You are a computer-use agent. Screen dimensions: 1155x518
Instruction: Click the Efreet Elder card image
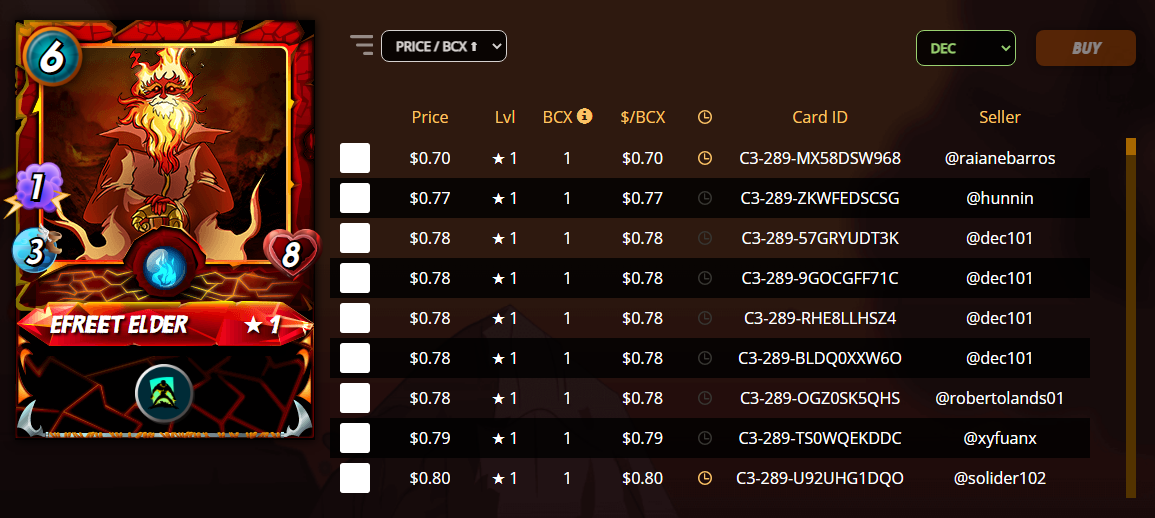tap(166, 229)
